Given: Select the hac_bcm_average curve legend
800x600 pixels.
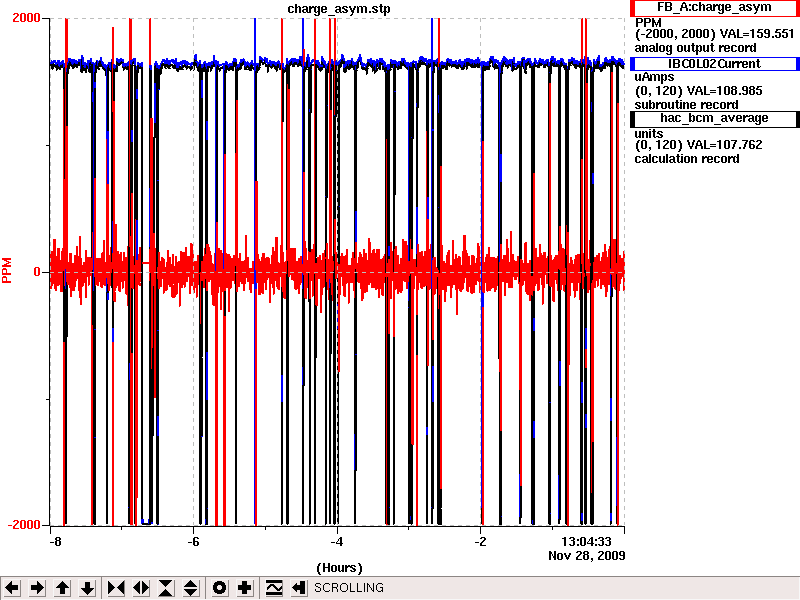Looking at the screenshot, I should 714,118.
